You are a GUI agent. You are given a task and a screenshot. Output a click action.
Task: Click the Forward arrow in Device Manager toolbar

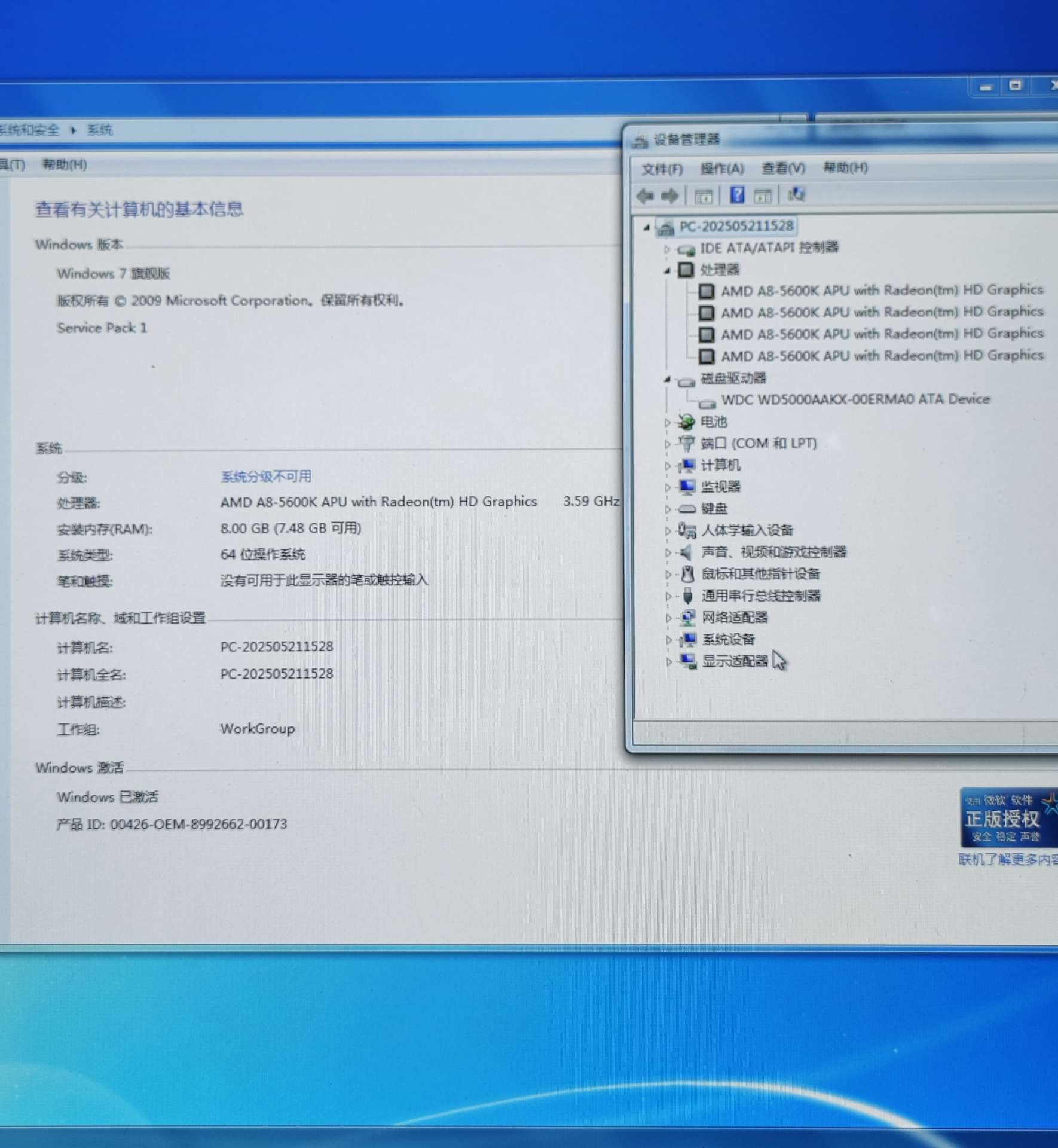click(670, 196)
